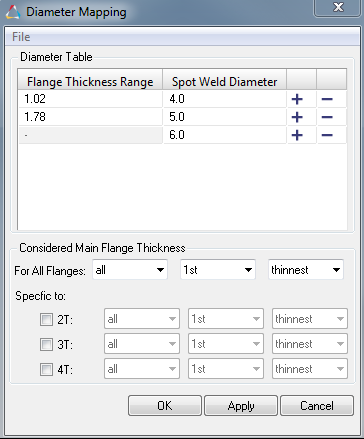Open the 3T 'all' dropdown
The width and height of the screenshot is (364, 439).
point(142,344)
